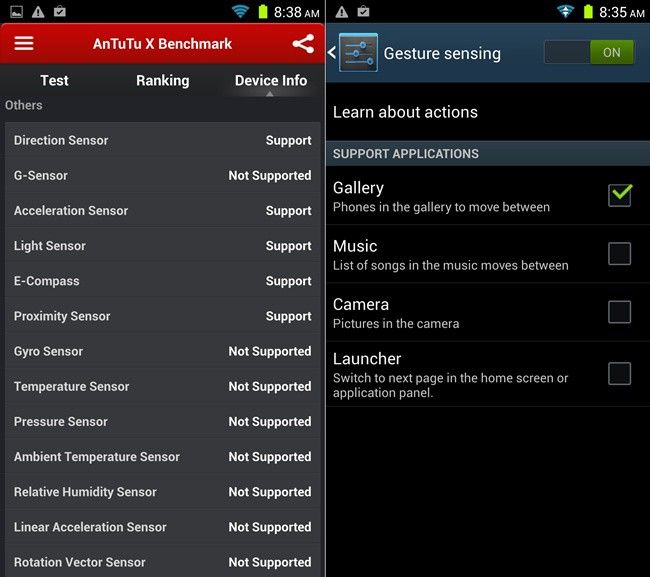Tap the 8:38 AM clock
The width and height of the screenshot is (650, 577).
(x=297, y=12)
